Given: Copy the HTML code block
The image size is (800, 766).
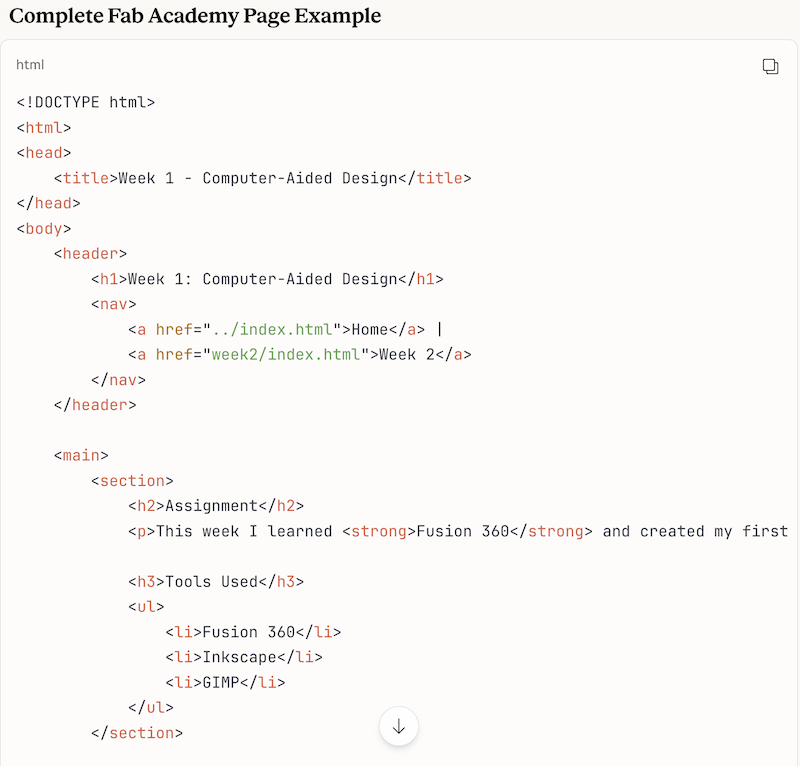Looking at the screenshot, I should coord(770,66).
